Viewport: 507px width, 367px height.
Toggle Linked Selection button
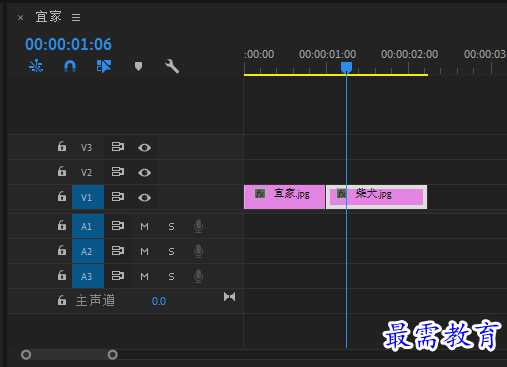(104, 66)
